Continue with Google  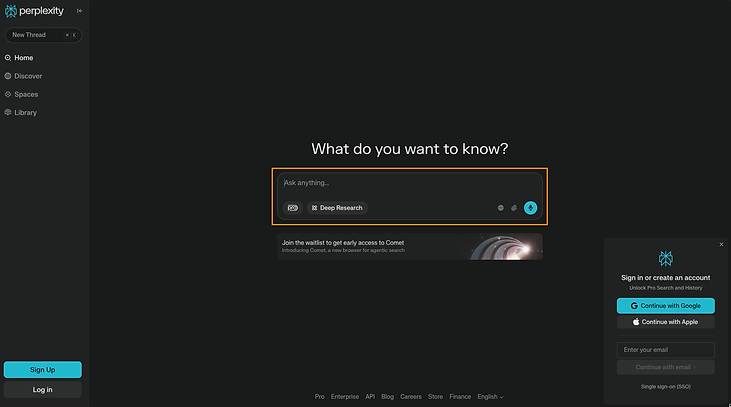click(x=666, y=306)
